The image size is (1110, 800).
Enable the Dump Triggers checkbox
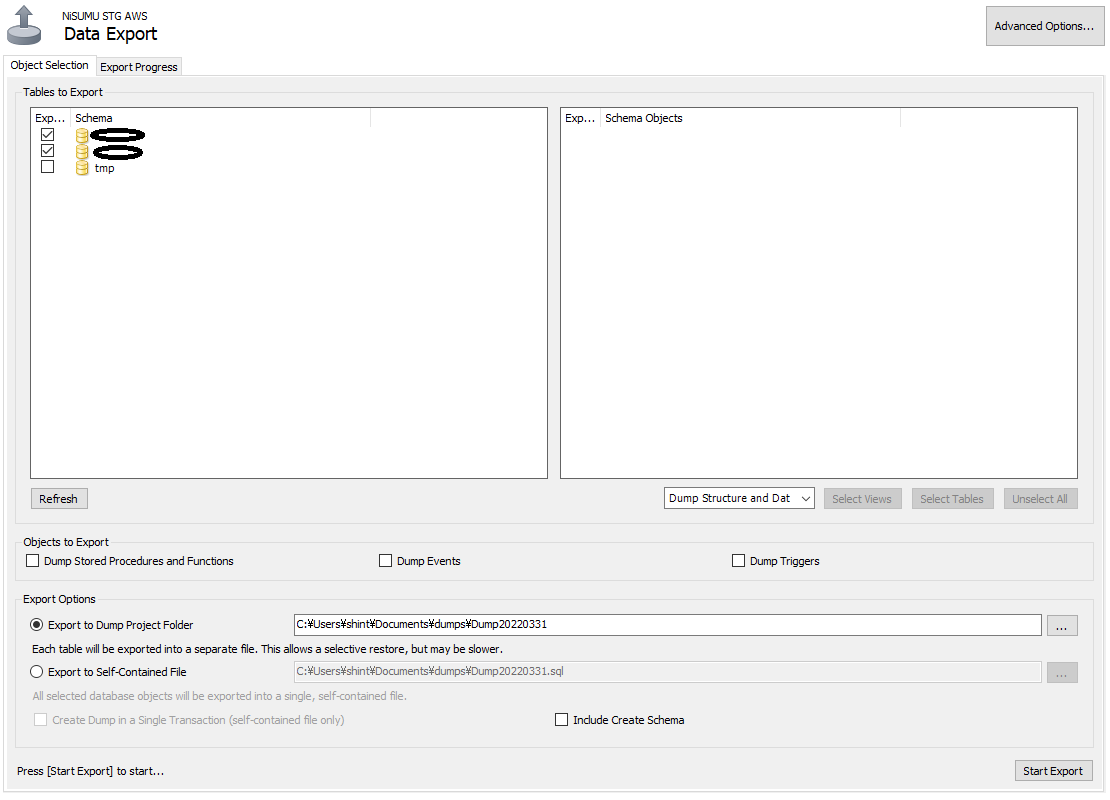[738, 561]
